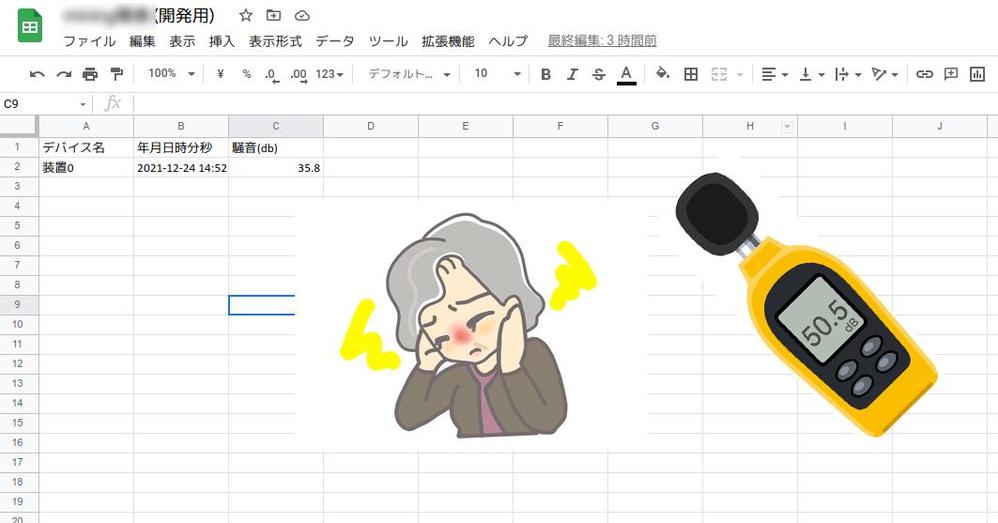
Task: Insert a chart
Action: [x=977, y=74]
